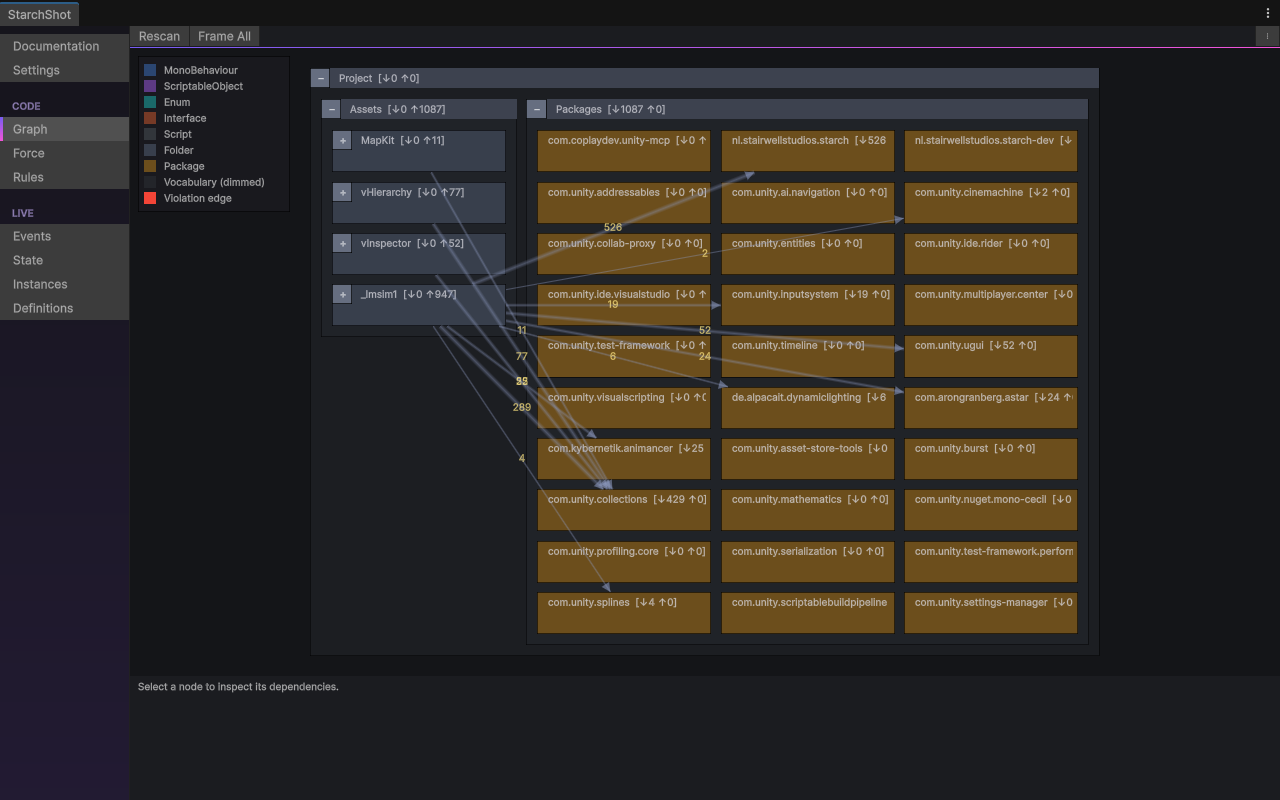This screenshot has height=800, width=1280.
Task: Collapse the Assets group
Action: tap(331, 109)
